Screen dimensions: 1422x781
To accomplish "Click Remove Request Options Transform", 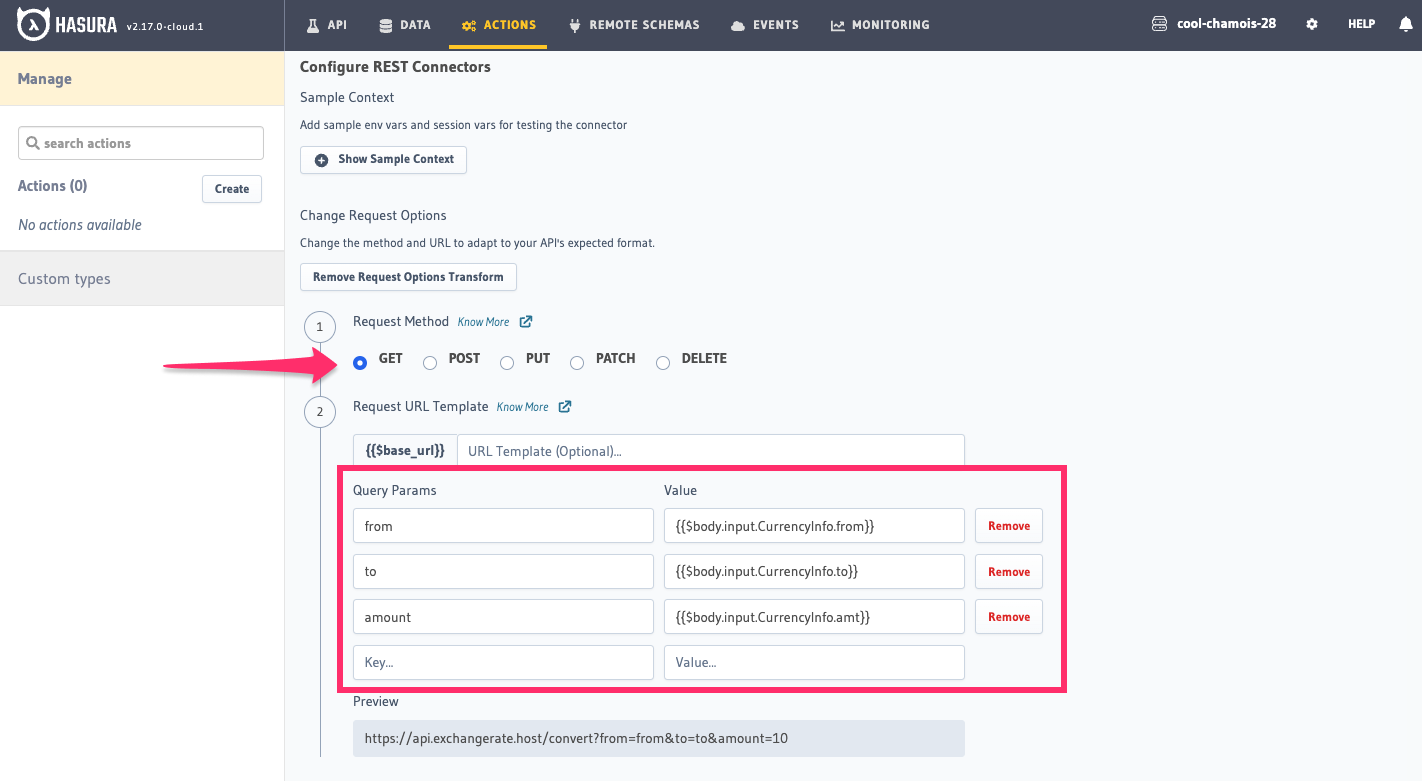I will [408, 277].
